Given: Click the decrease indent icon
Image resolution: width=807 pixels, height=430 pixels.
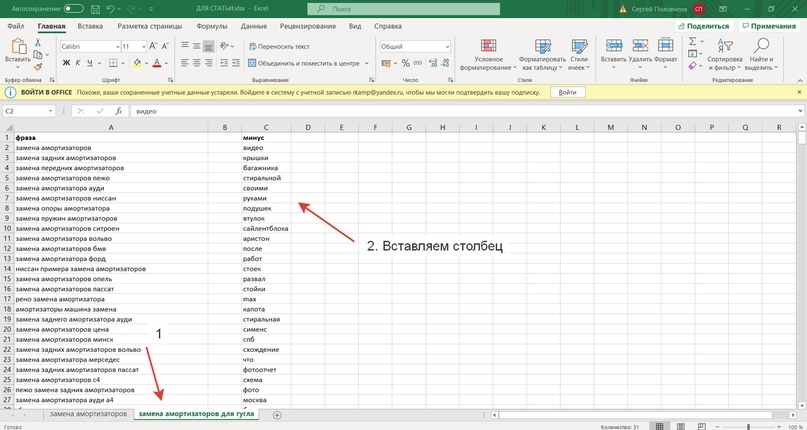Looking at the screenshot, I should point(224,63).
